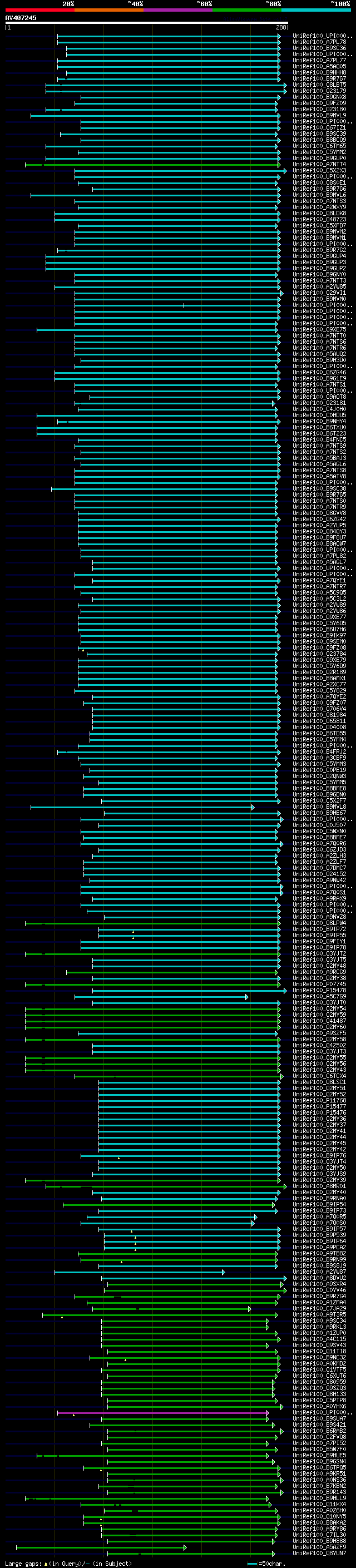This screenshot has width=356, height=1568.
Task: Select hit label UniRef100_A2YW87
Action: tap(319, 1272)
